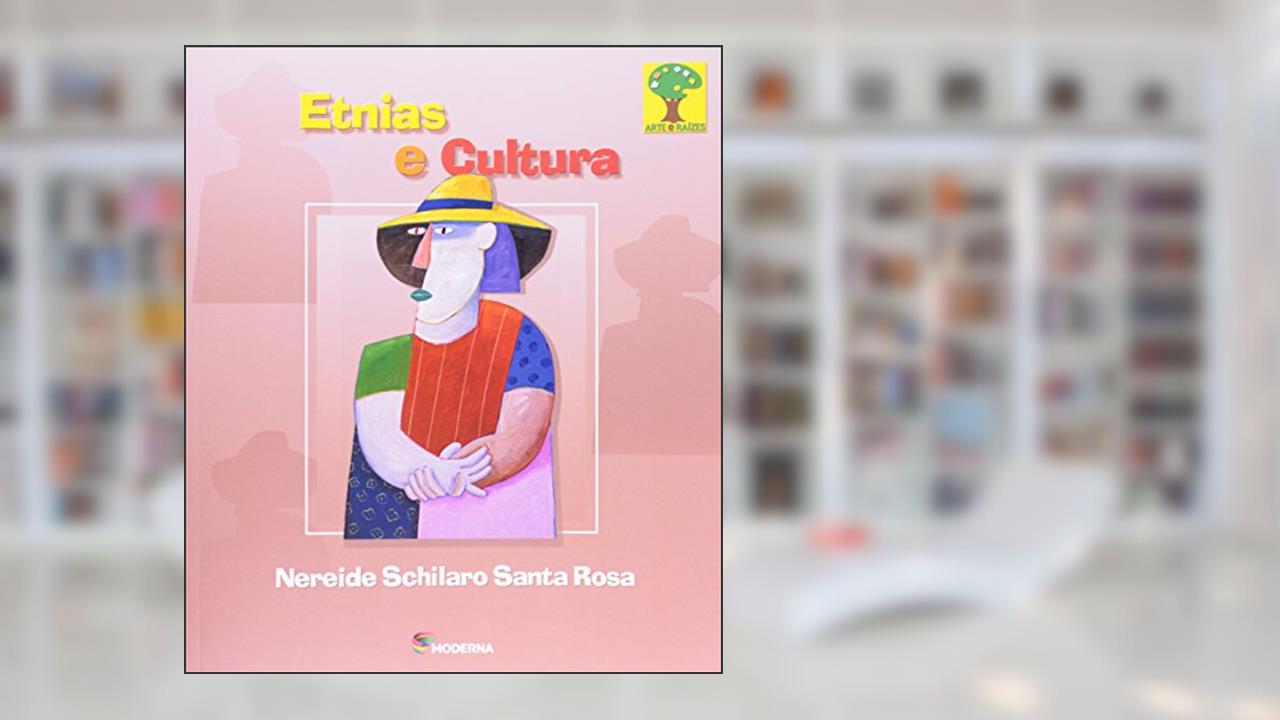The image size is (1280, 720).
Task: Click the MODERNA publisher text
Action: tap(463, 648)
